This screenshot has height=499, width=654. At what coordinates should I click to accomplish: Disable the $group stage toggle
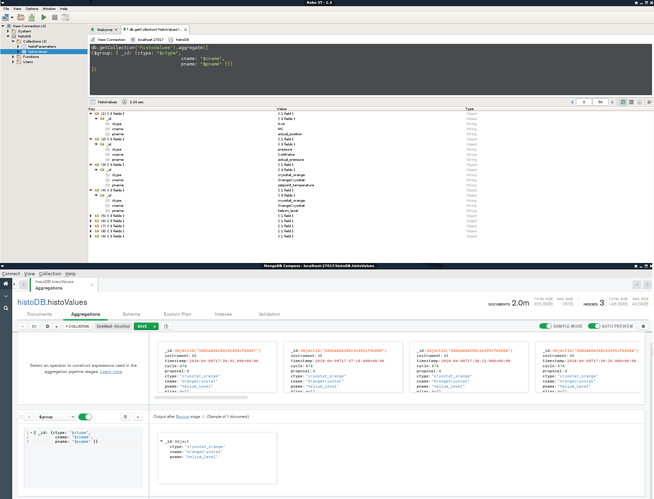85,416
